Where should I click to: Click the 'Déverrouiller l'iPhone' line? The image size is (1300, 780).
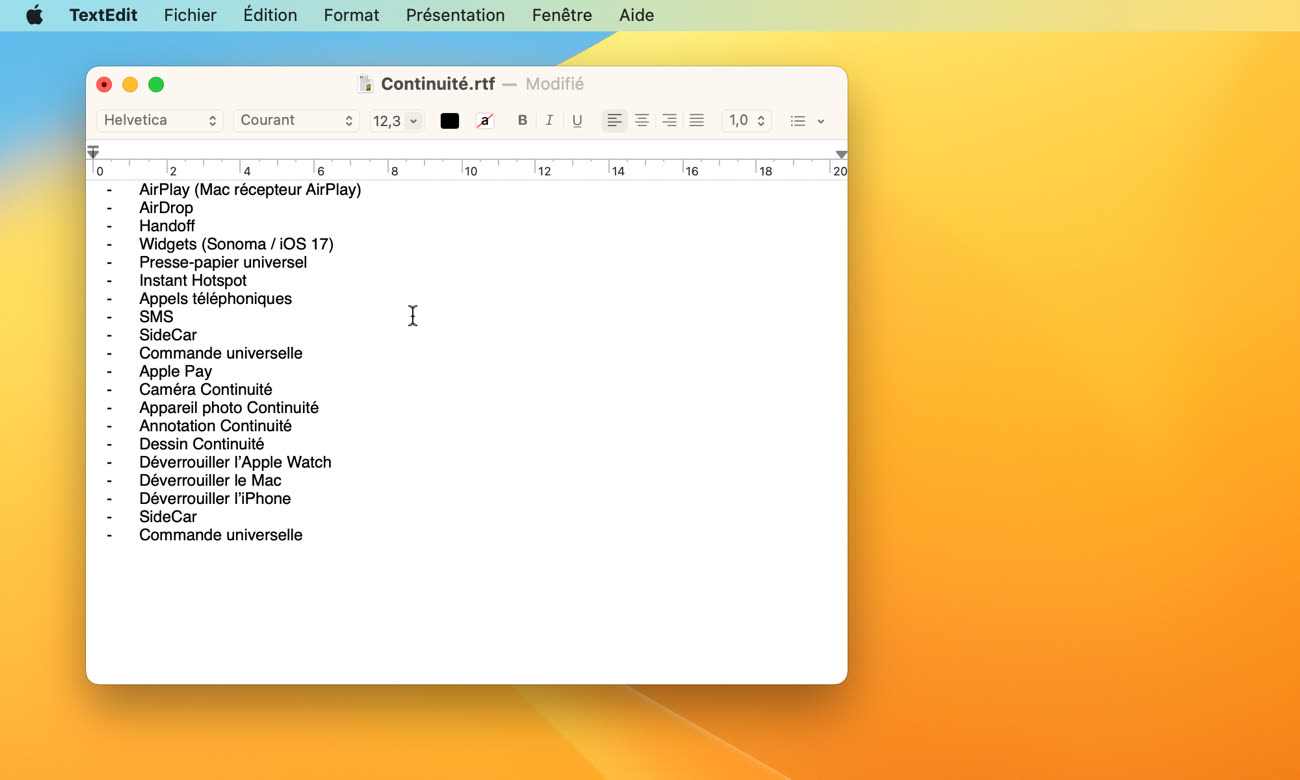[215, 498]
